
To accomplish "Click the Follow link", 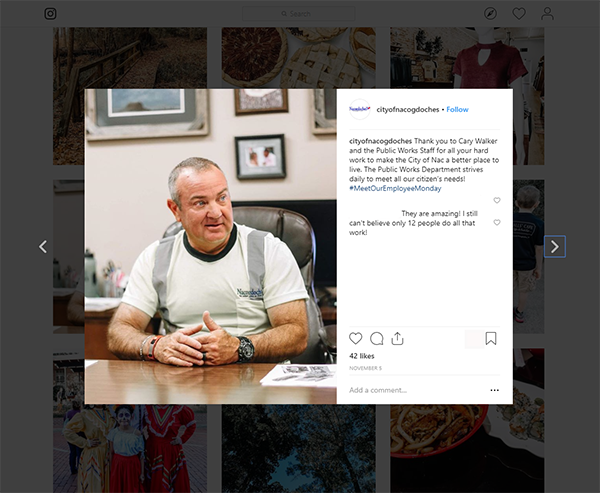I will click(x=457, y=109).
